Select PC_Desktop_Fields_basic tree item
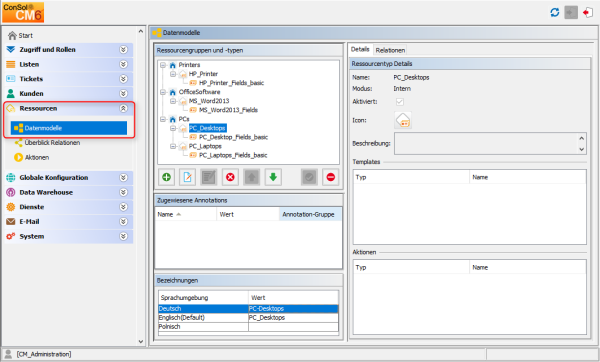This screenshot has height=362, width=600. pos(233,137)
